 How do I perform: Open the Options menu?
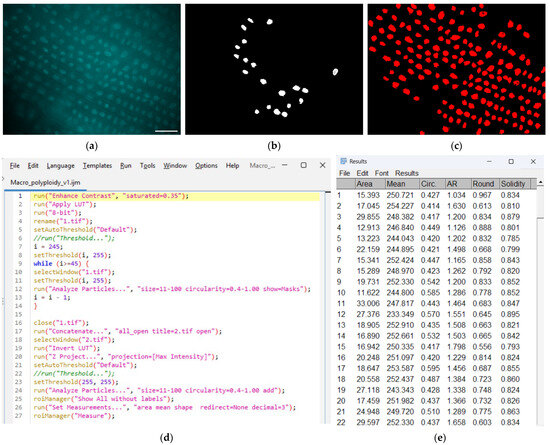[x=206, y=166]
